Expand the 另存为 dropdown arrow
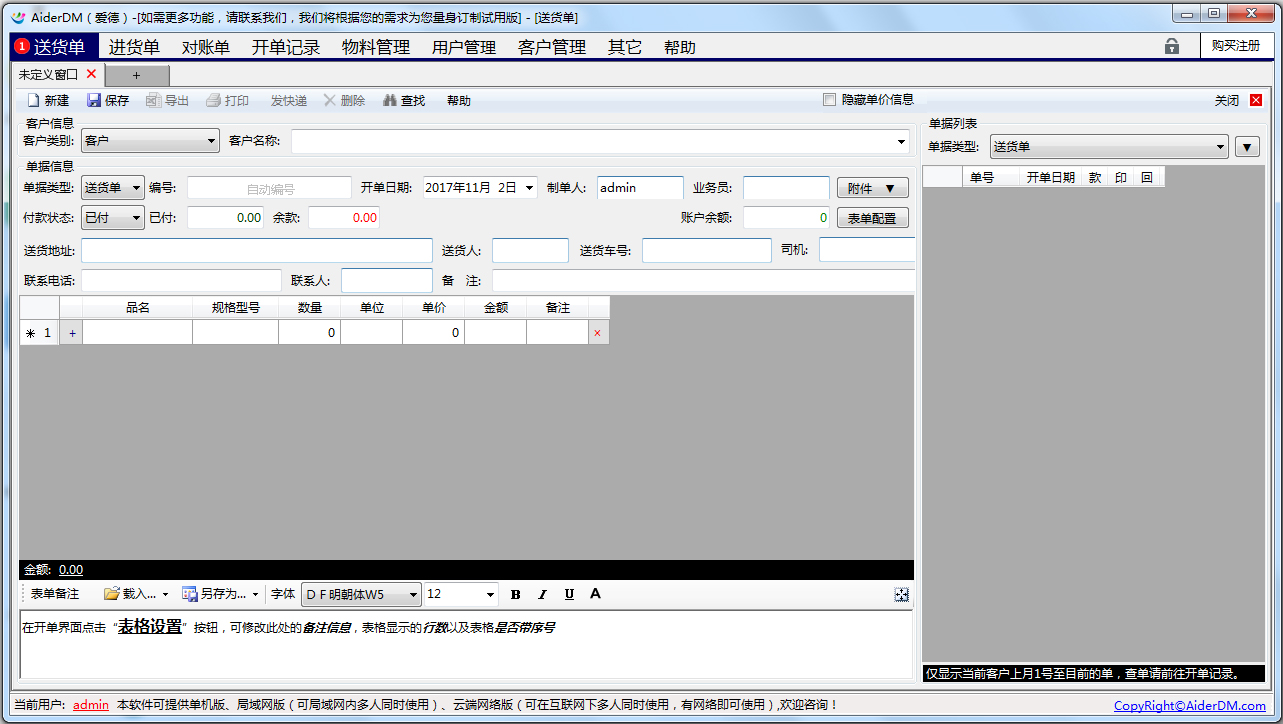Screen dimensions: 1283x724 pos(255,595)
